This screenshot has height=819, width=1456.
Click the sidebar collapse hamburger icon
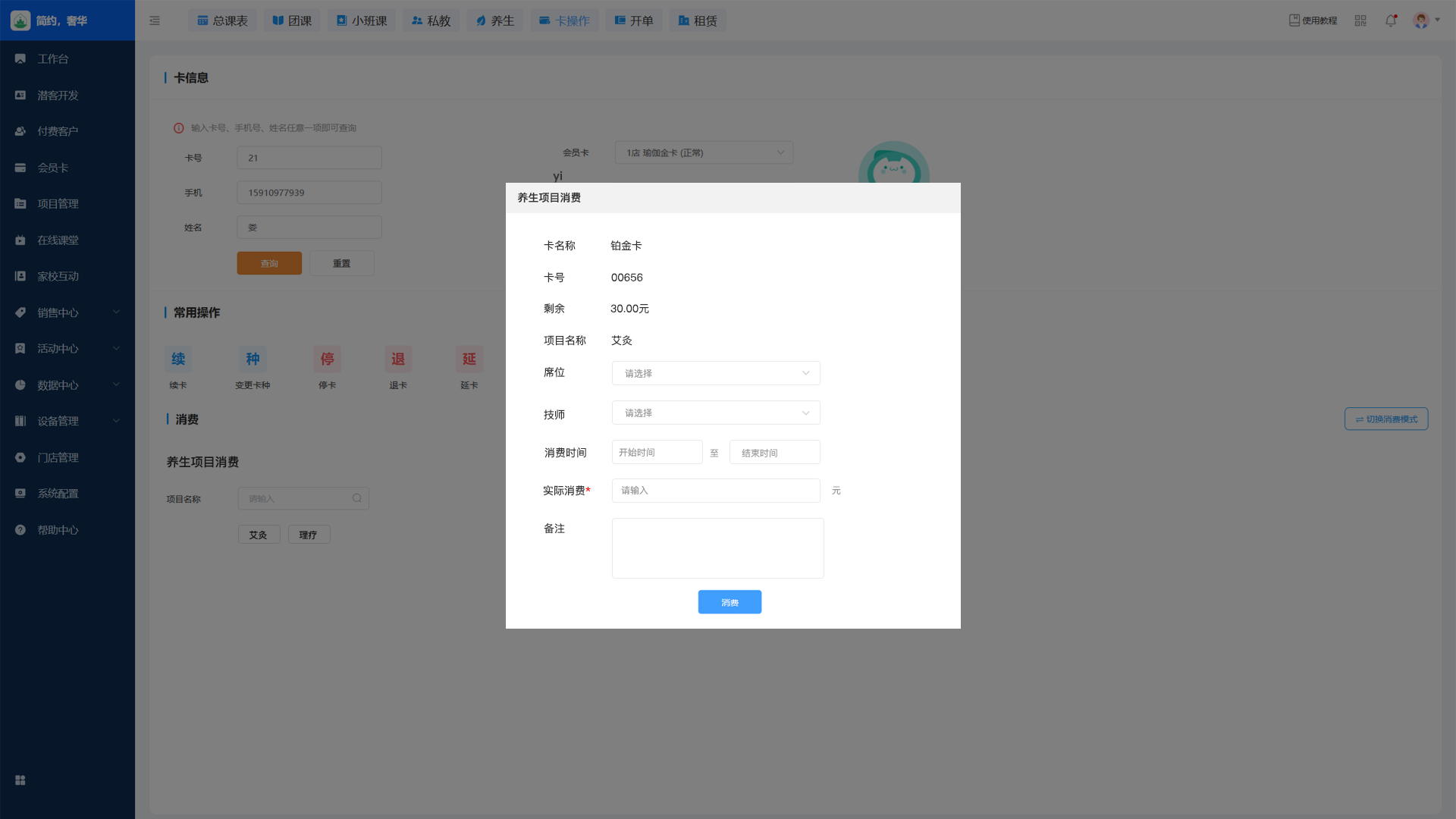(x=155, y=20)
